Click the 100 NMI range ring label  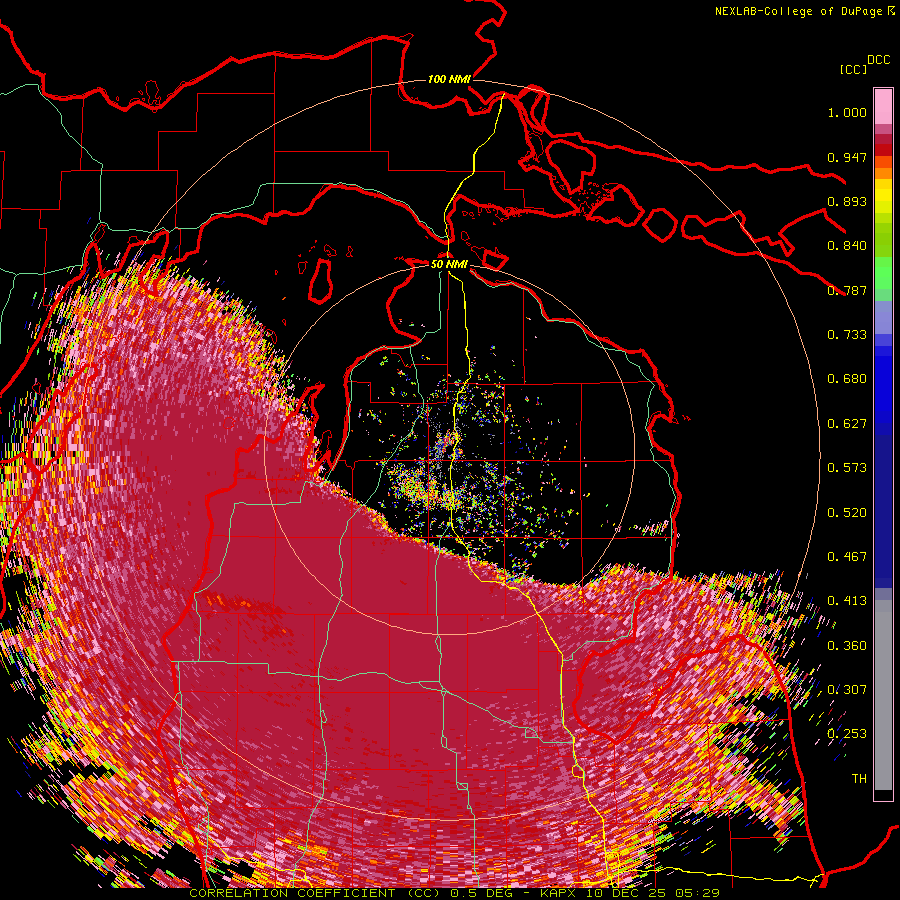(x=449, y=79)
